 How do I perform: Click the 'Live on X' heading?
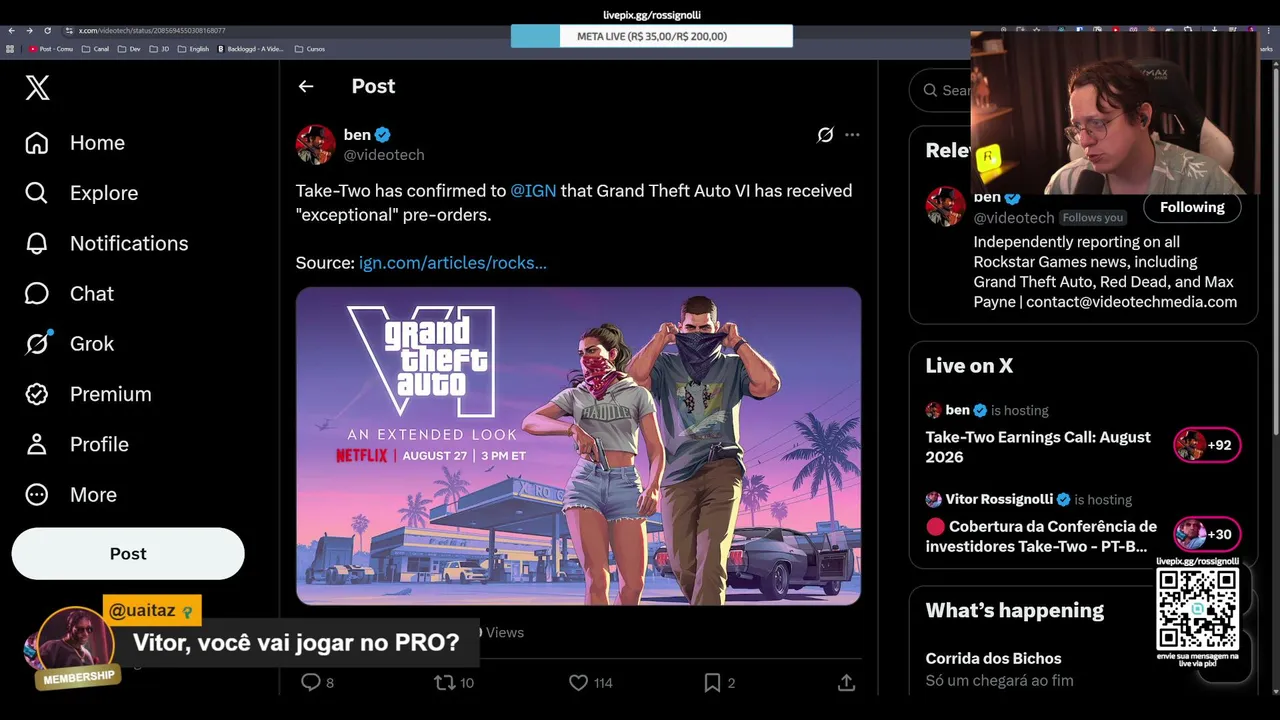click(969, 366)
